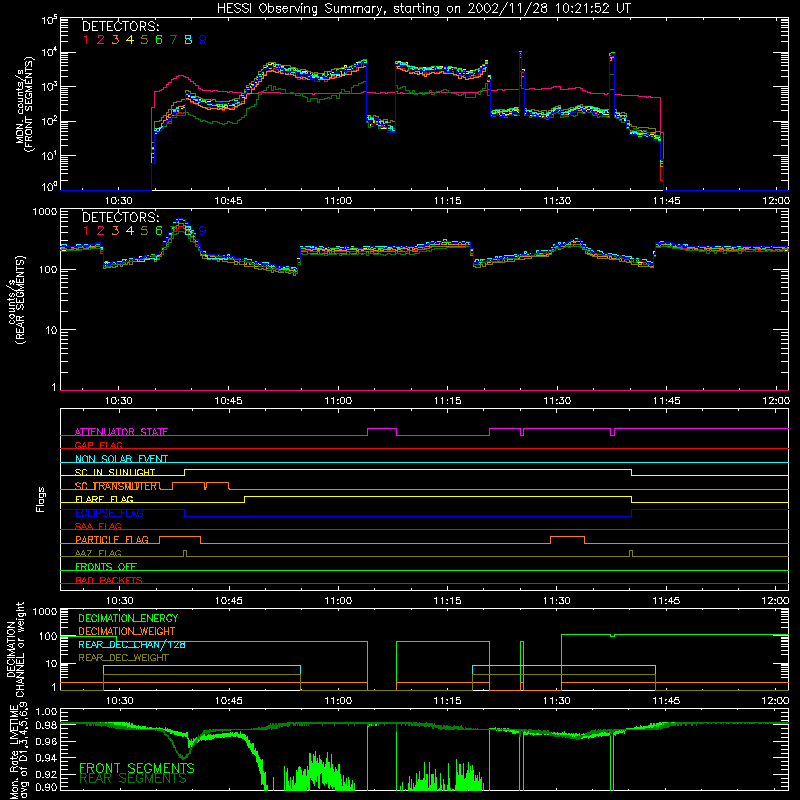Click the vertical Flags axis label

[x=41, y=499]
